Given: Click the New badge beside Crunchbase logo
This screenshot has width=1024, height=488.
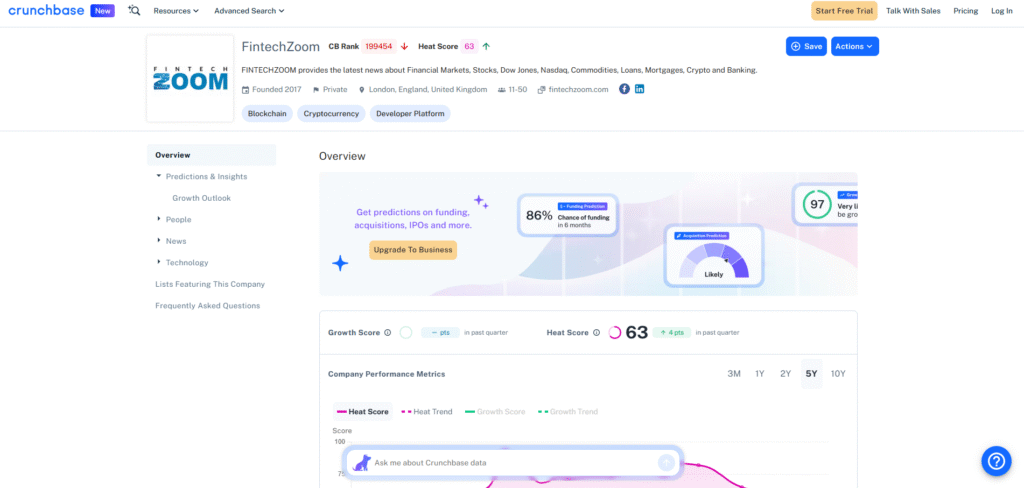Looking at the screenshot, I should [x=103, y=10].
